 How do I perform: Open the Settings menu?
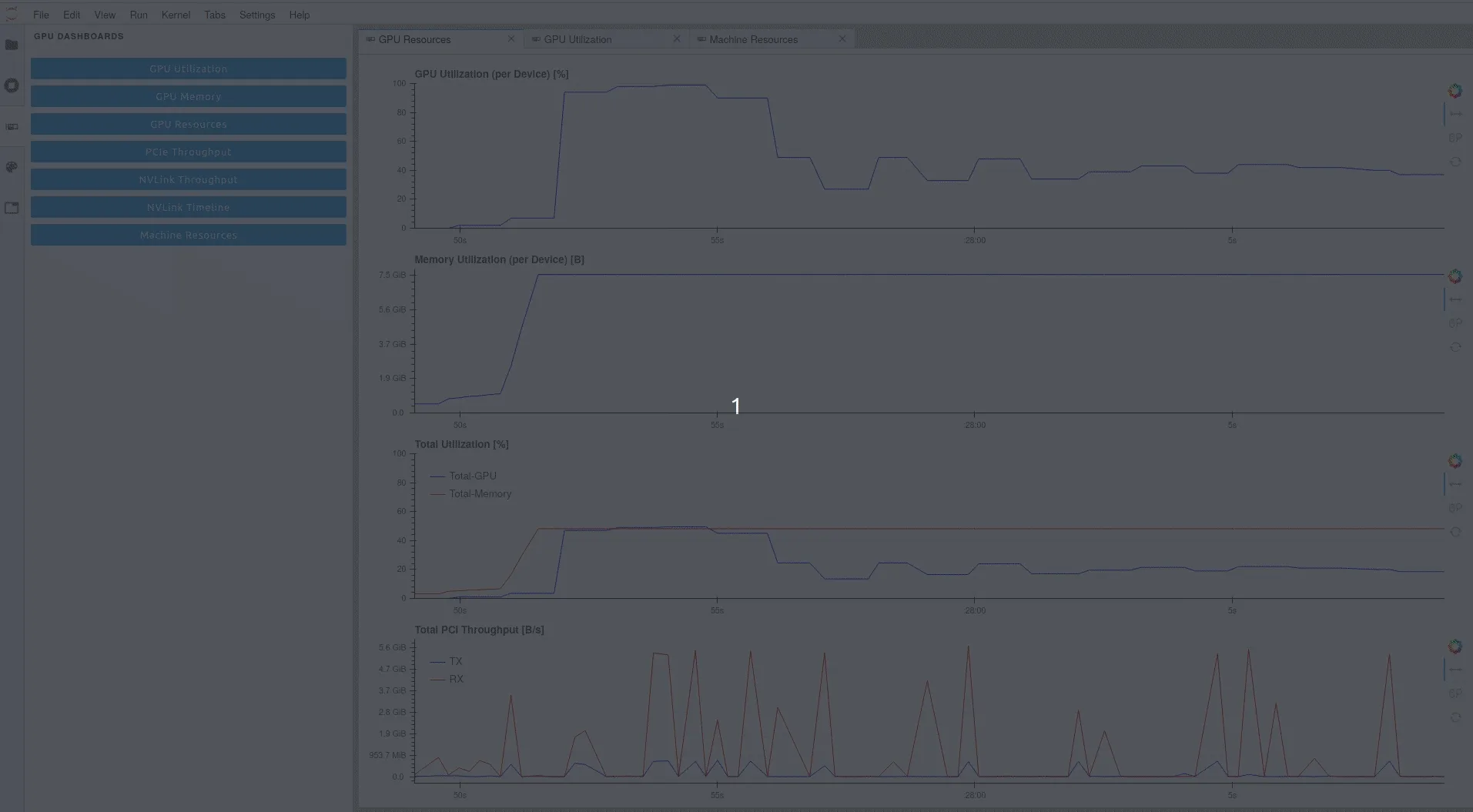[257, 15]
